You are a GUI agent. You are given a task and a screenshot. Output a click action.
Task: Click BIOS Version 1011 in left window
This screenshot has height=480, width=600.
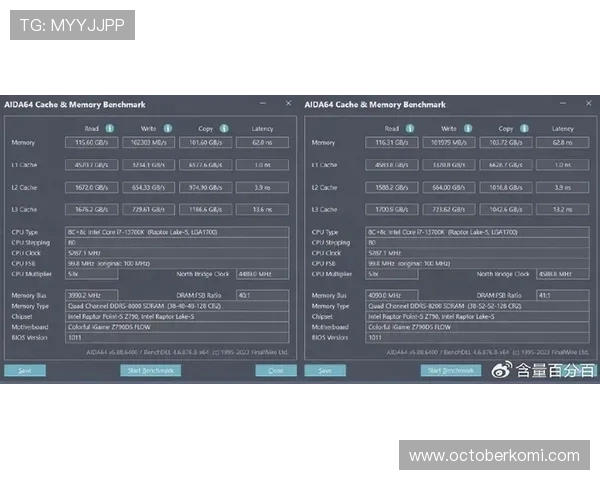(x=177, y=338)
